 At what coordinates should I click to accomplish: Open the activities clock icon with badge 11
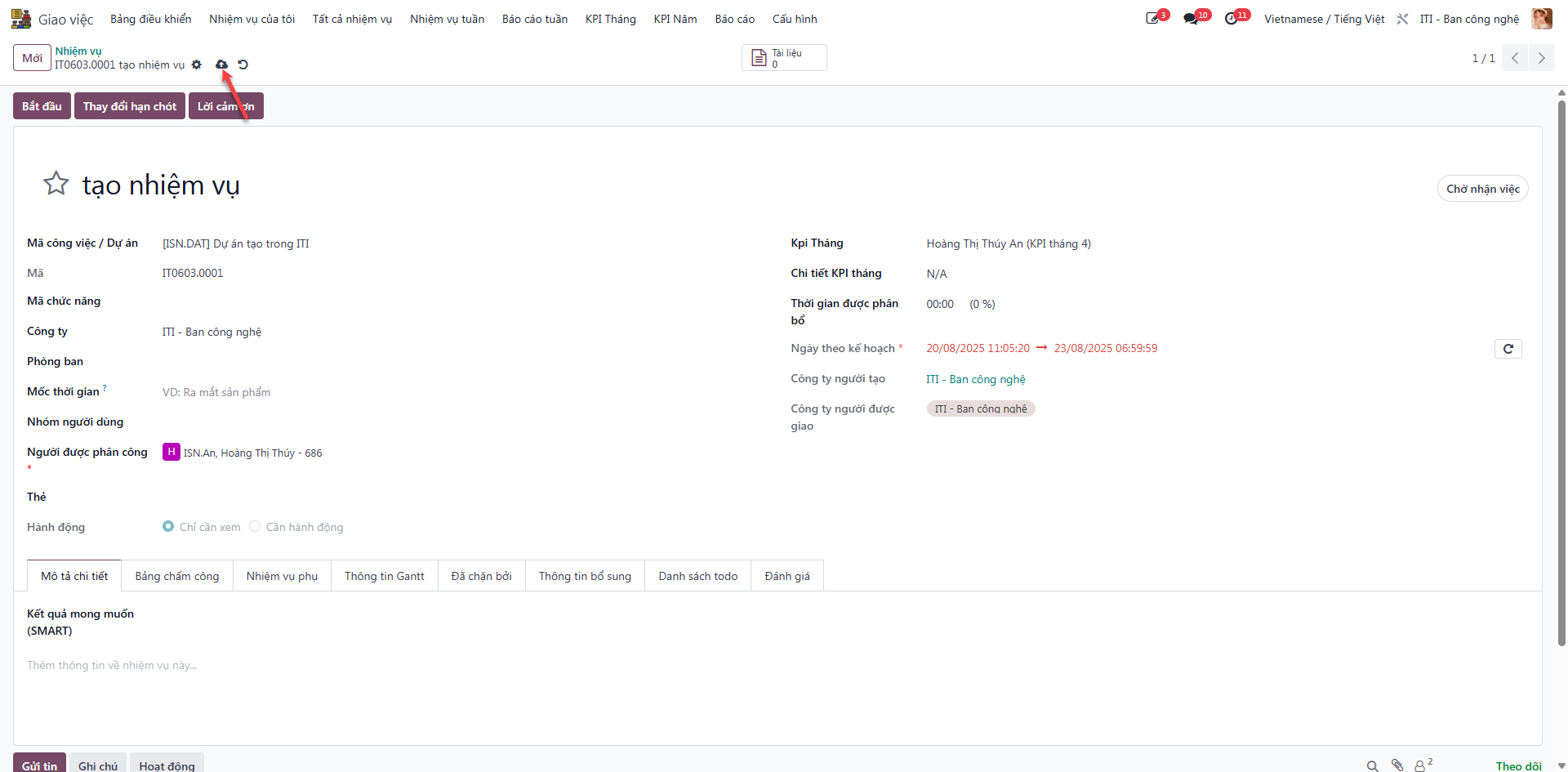[x=1233, y=18]
